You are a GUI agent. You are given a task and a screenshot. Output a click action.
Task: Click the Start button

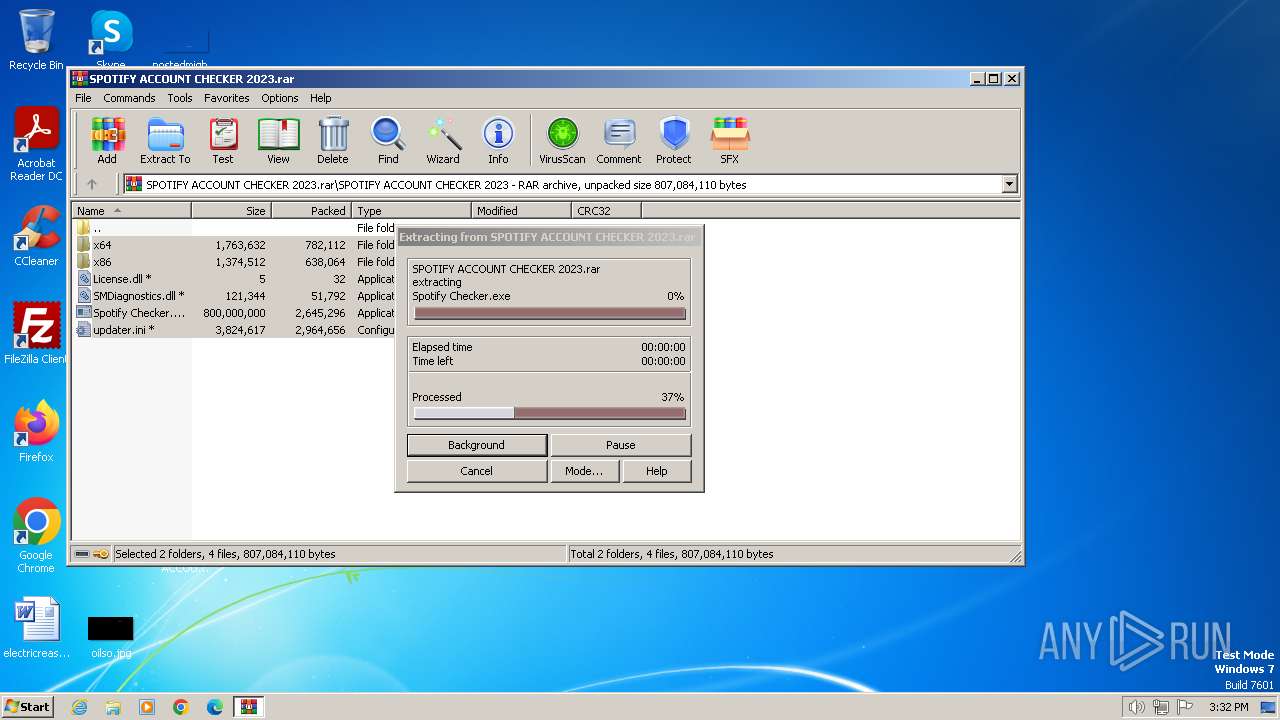27,707
